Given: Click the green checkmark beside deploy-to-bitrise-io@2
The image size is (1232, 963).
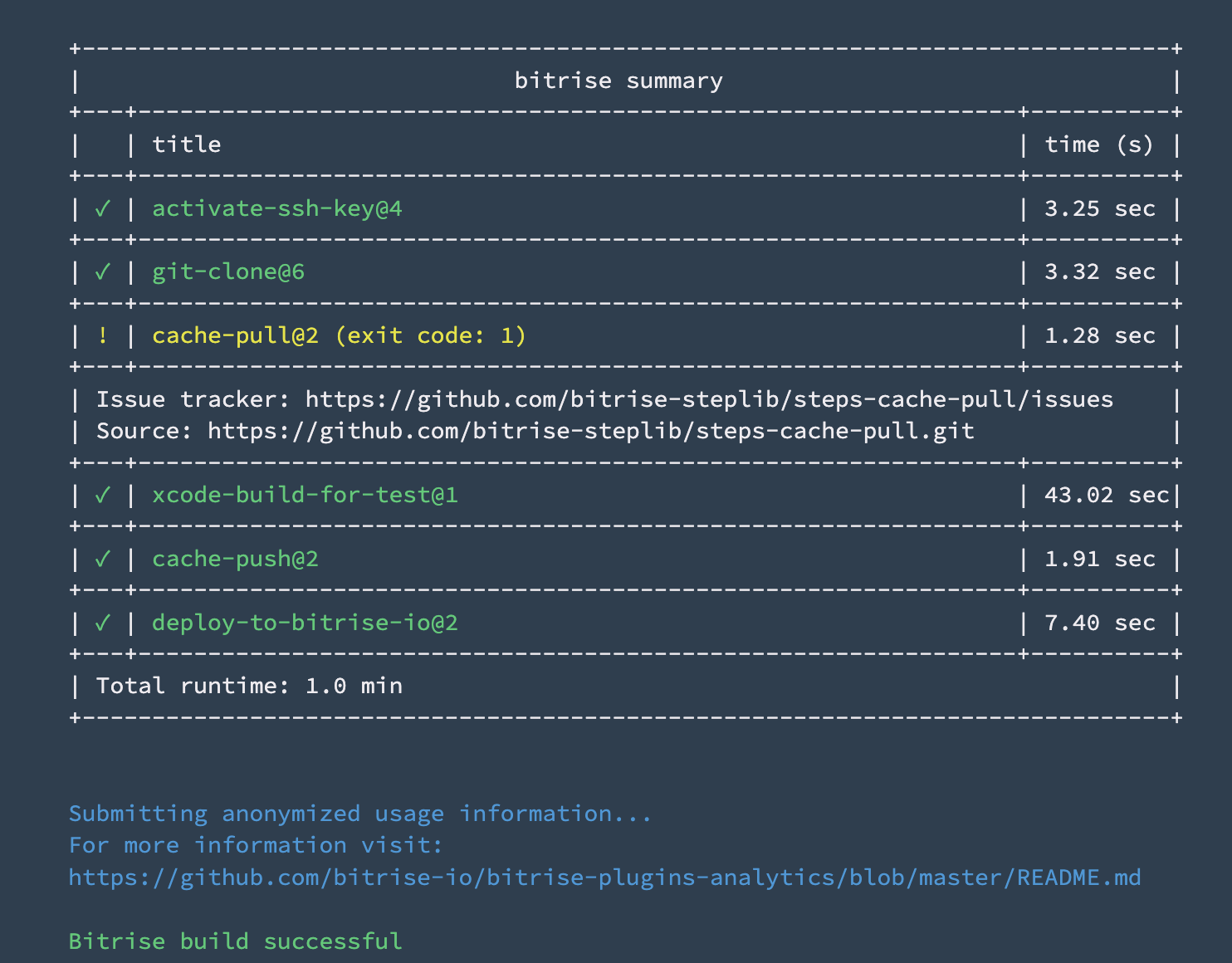Looking at the screenshot, I should pos(103,623).
